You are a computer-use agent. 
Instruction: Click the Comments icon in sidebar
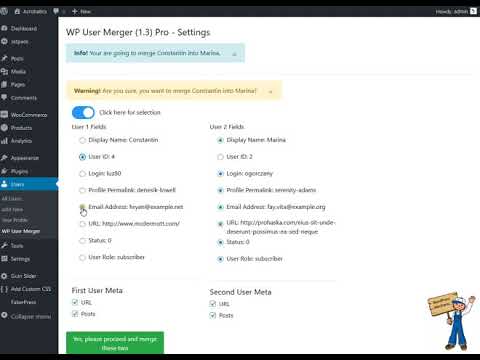click(x=4, y=97)
